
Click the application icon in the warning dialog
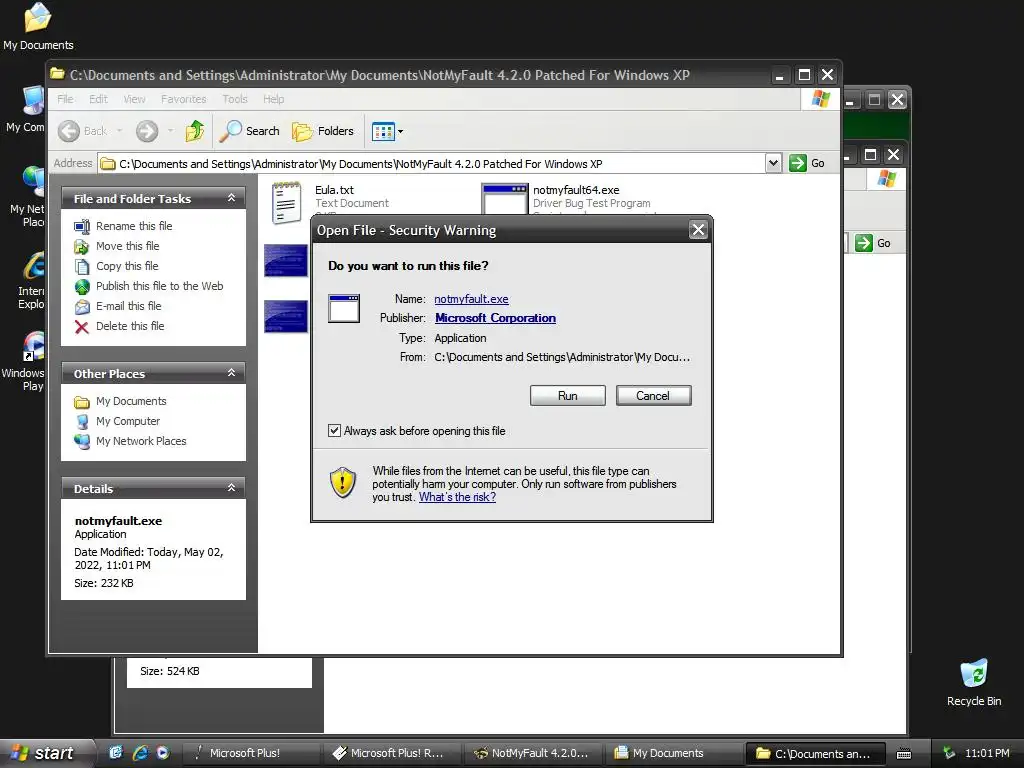344,308
